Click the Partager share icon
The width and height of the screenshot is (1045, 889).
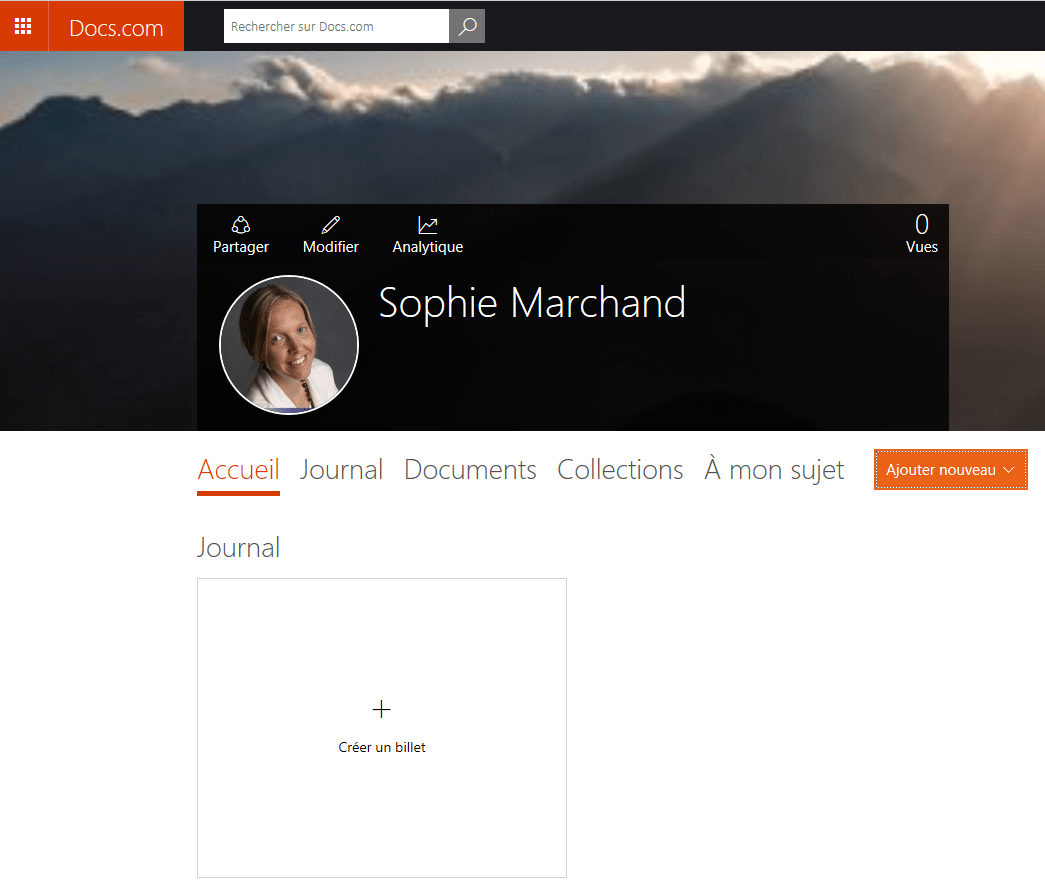[240, 225]
